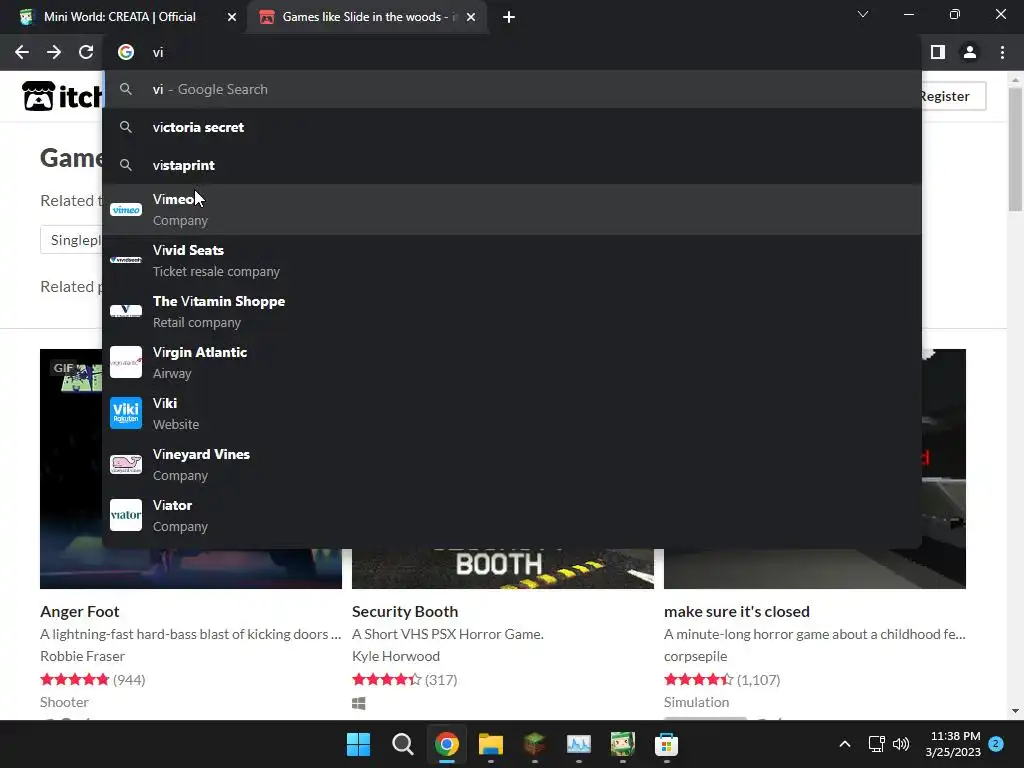Open the Mini World taskbar icon
Image resolution: width=1024 pixels, height=768 pixels.
tap(622, 744)
